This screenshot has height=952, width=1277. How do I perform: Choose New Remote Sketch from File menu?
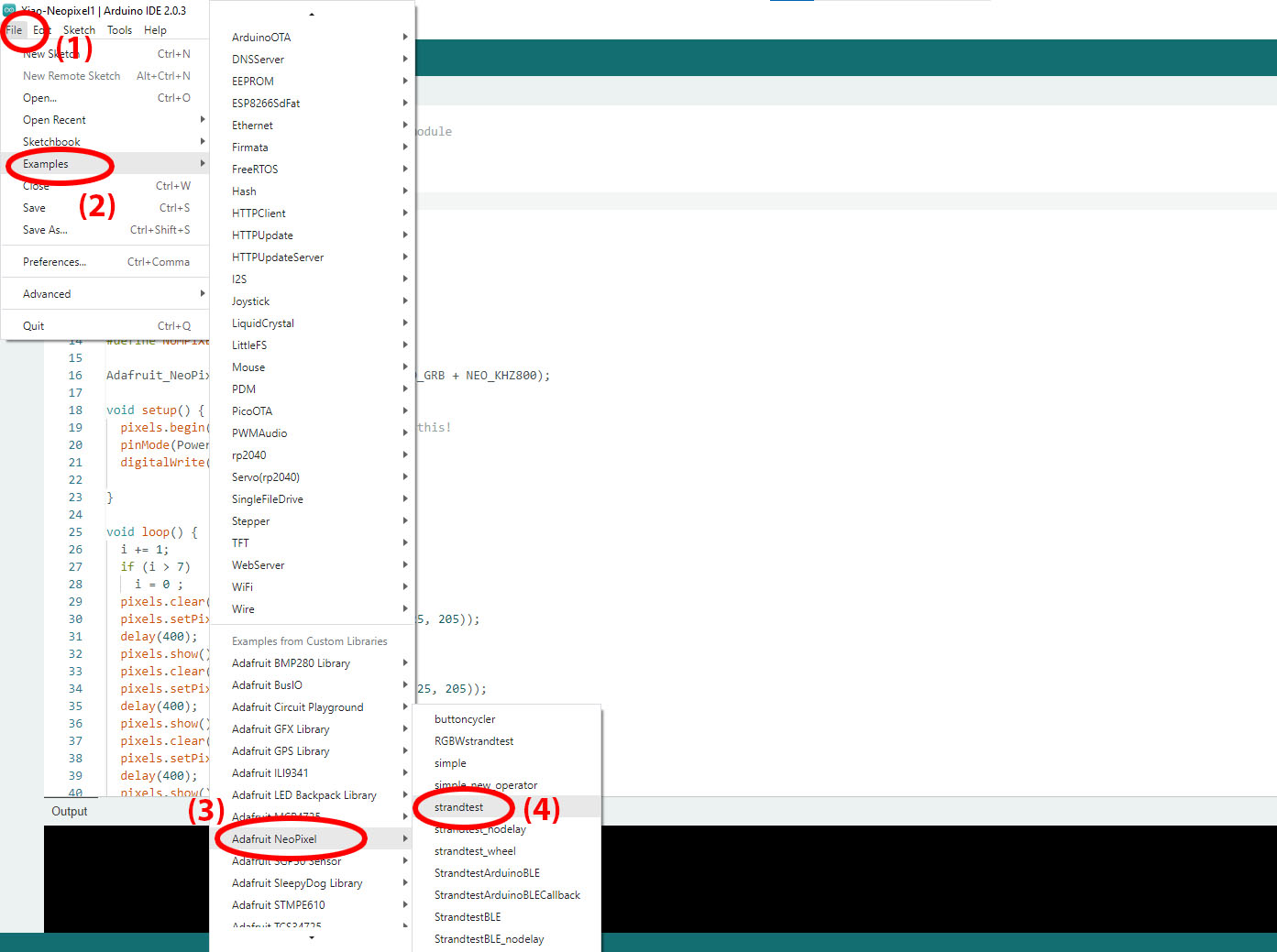tap(105, 76)
